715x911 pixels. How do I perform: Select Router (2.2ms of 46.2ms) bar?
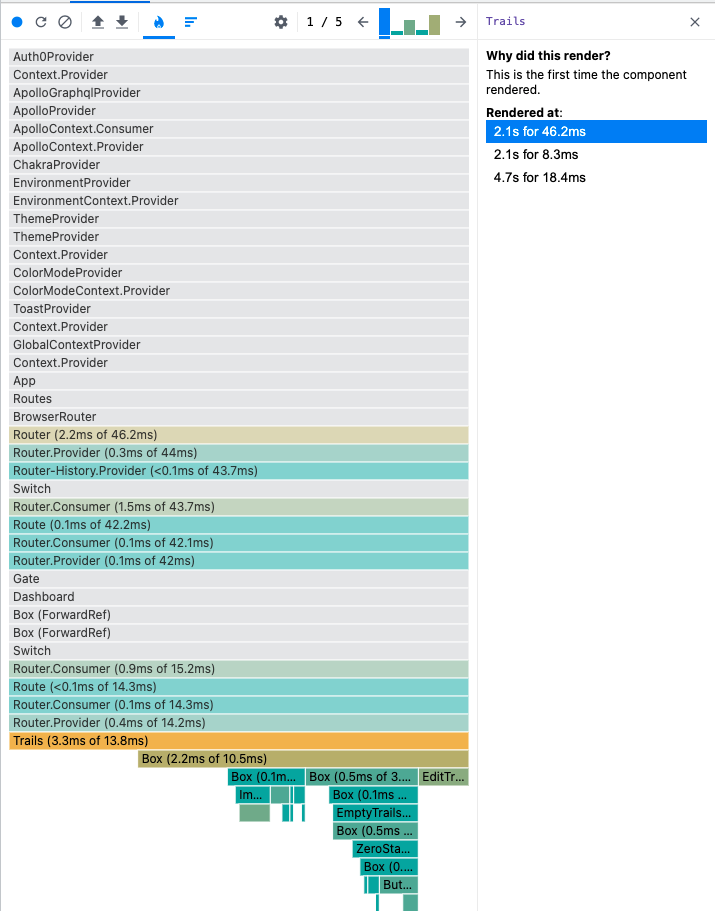click(239, 435)
